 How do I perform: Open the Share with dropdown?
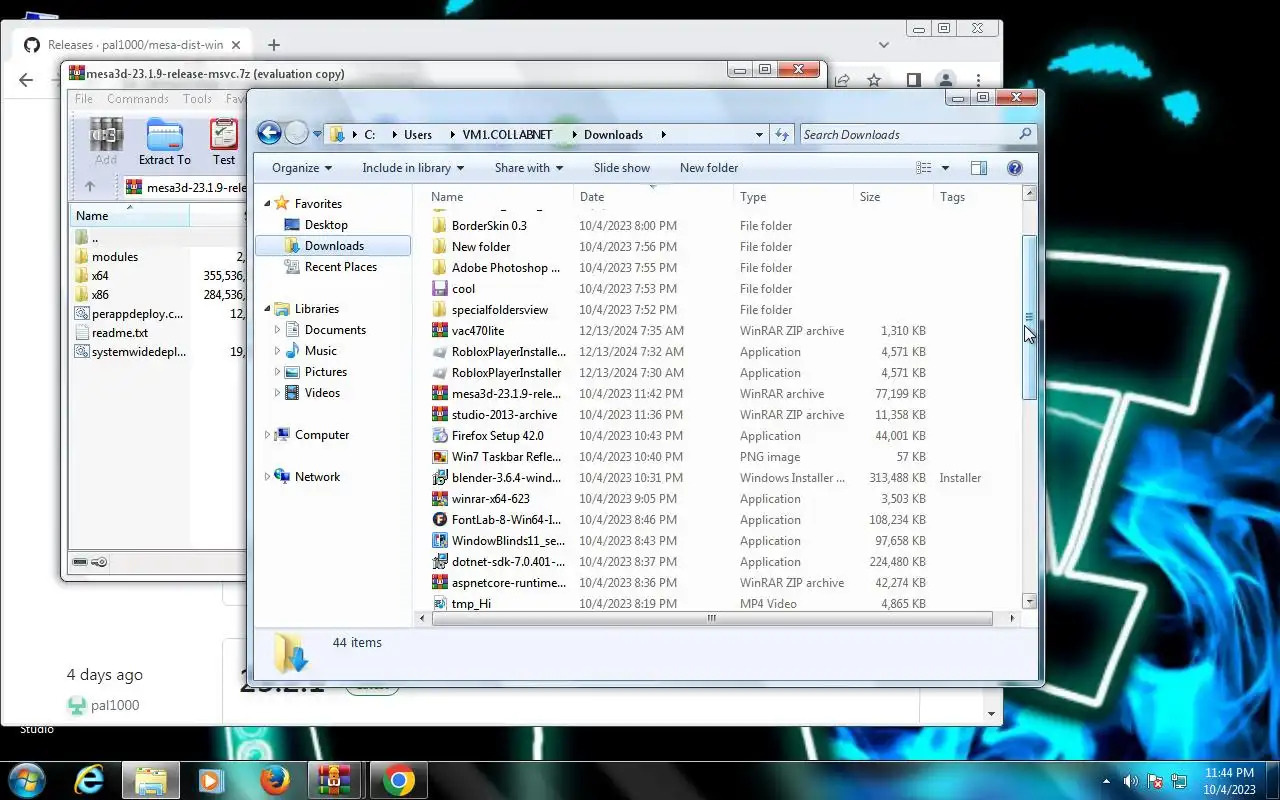(529, 168)
